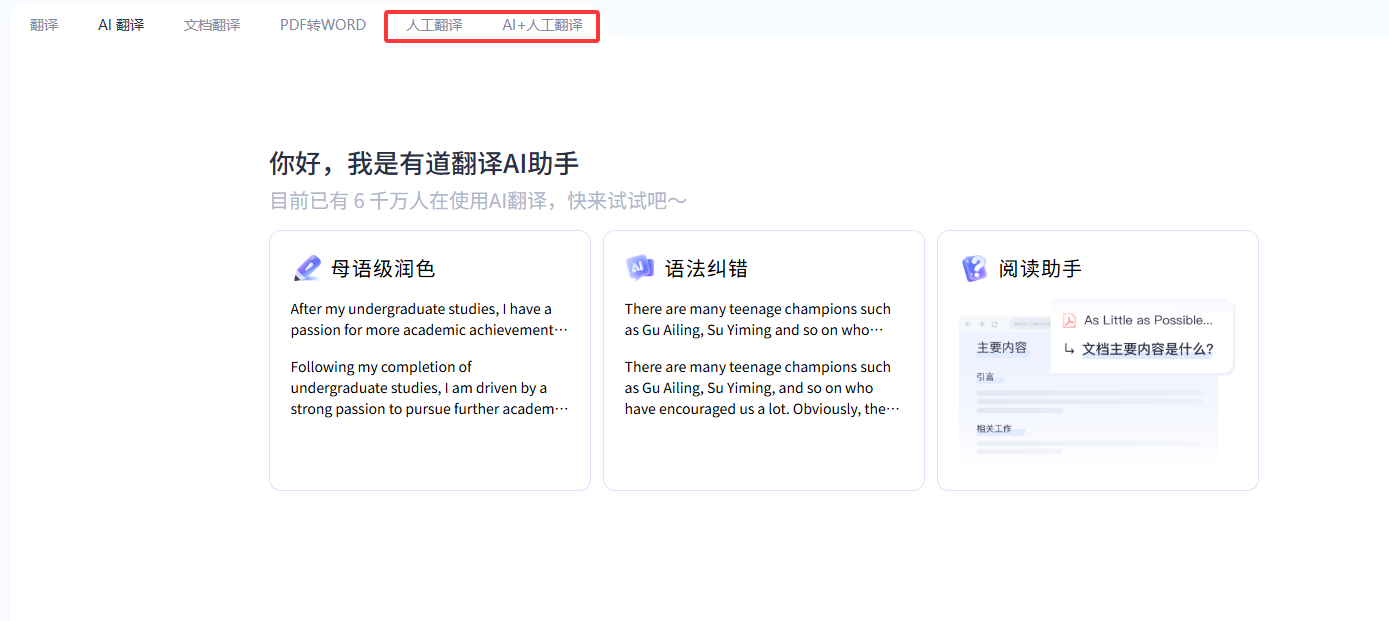Click the PDF icon beside As Little as Possible
1389x621 pixels.
tap(1069, 320)
